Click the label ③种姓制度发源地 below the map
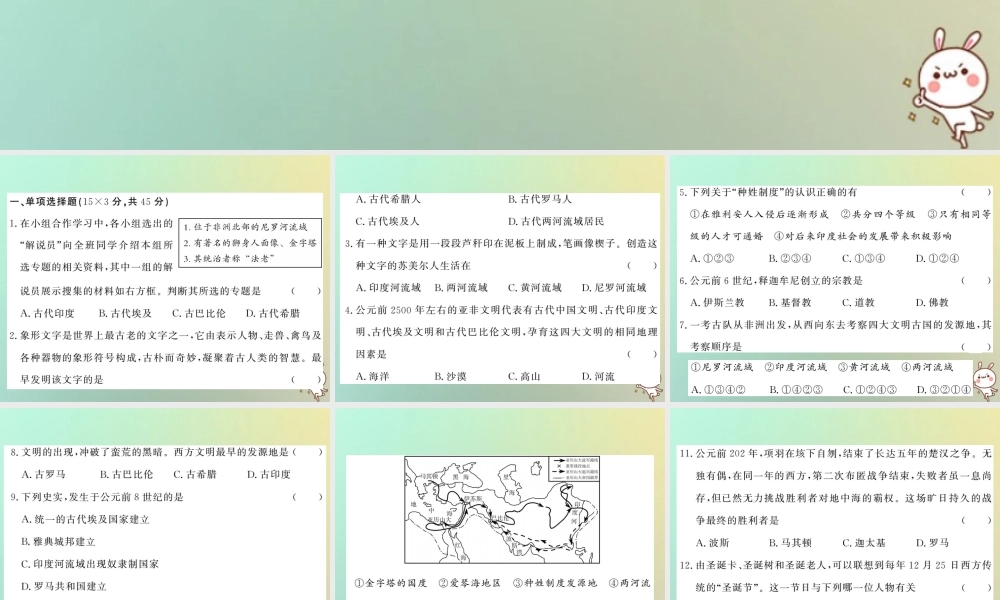1000x600 pixels. pyautogui.click(x=555, y=583)
